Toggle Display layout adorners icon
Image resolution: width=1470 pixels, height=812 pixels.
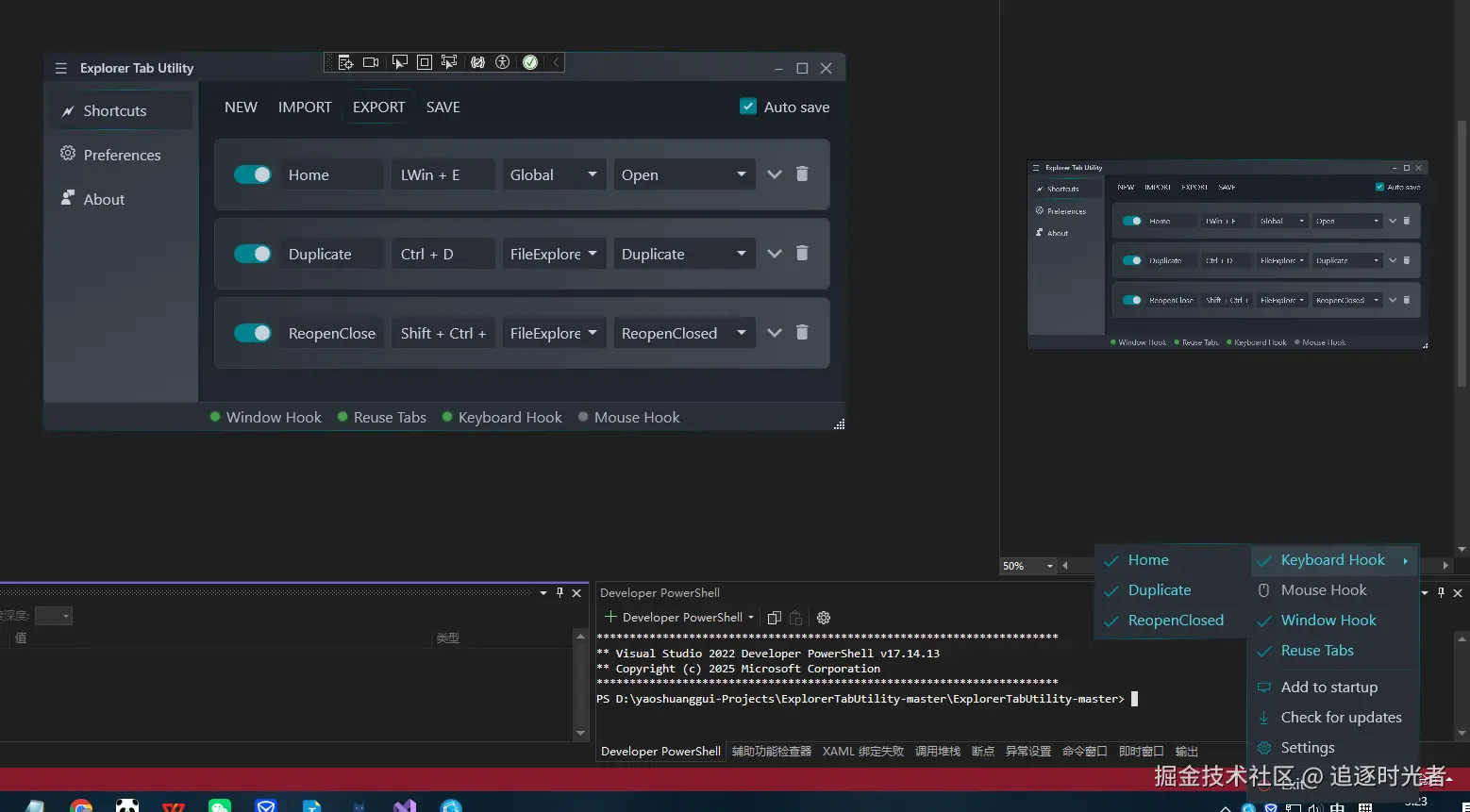click(425, 62)
